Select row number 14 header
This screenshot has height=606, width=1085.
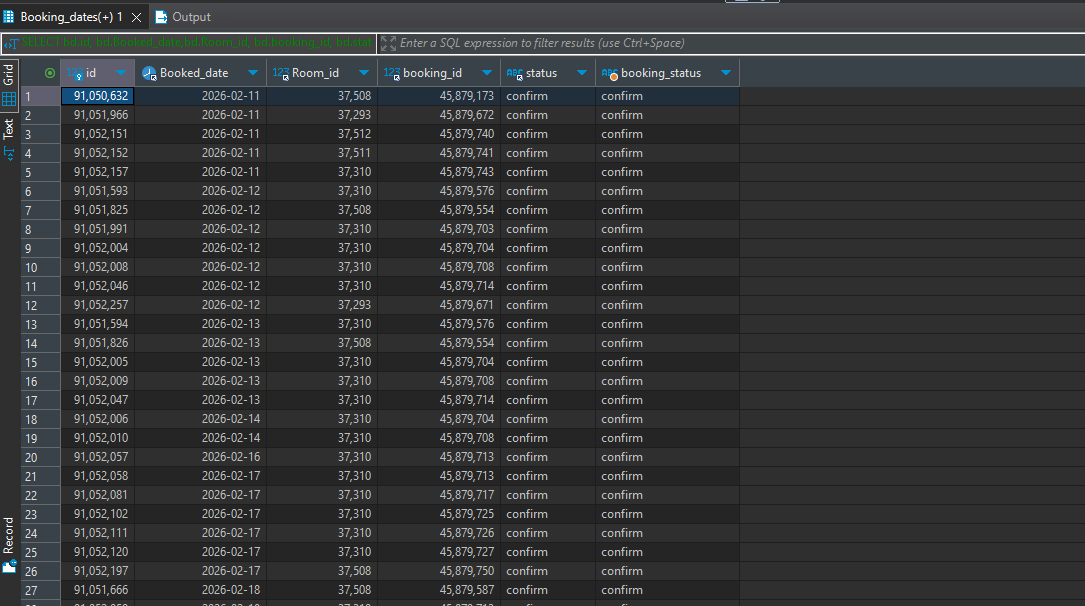point(40,343)
